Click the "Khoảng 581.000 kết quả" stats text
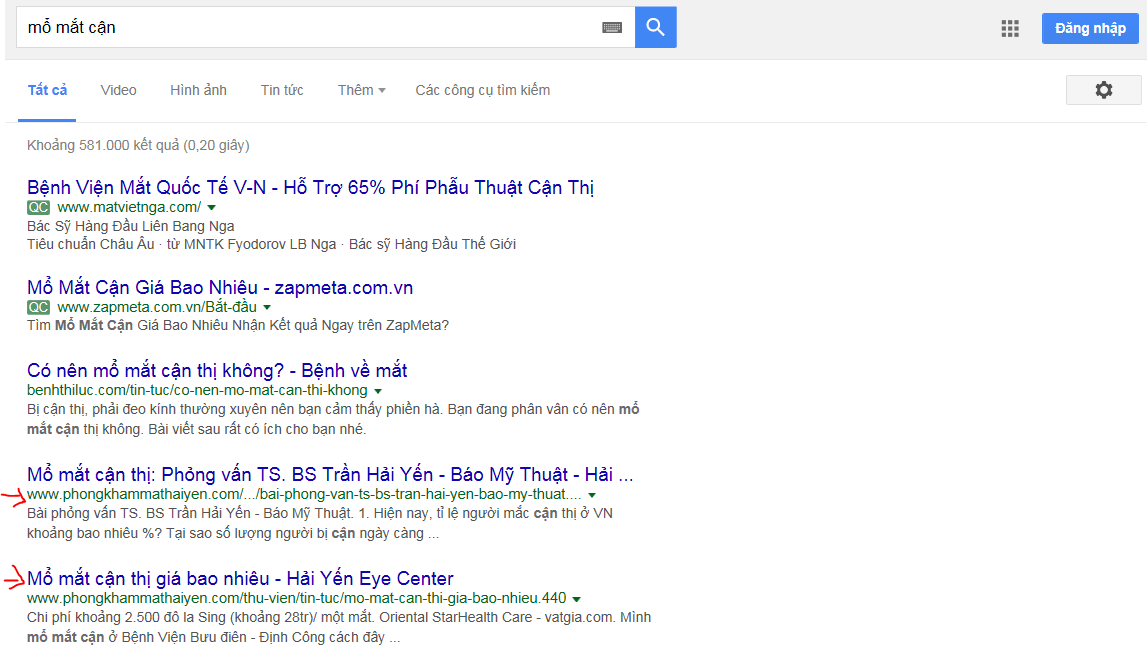Screen dimensions: 1147x651 138,145
